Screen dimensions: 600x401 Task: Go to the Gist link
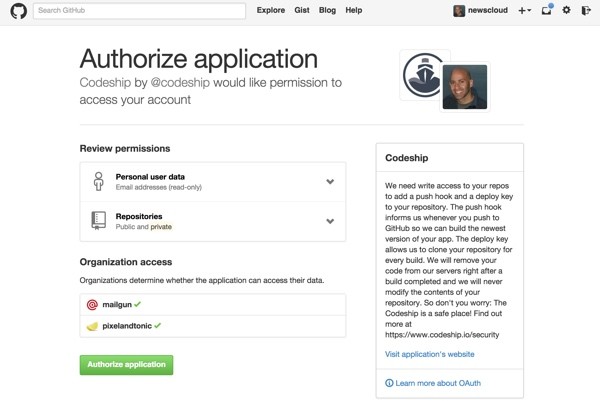[302, 10]
